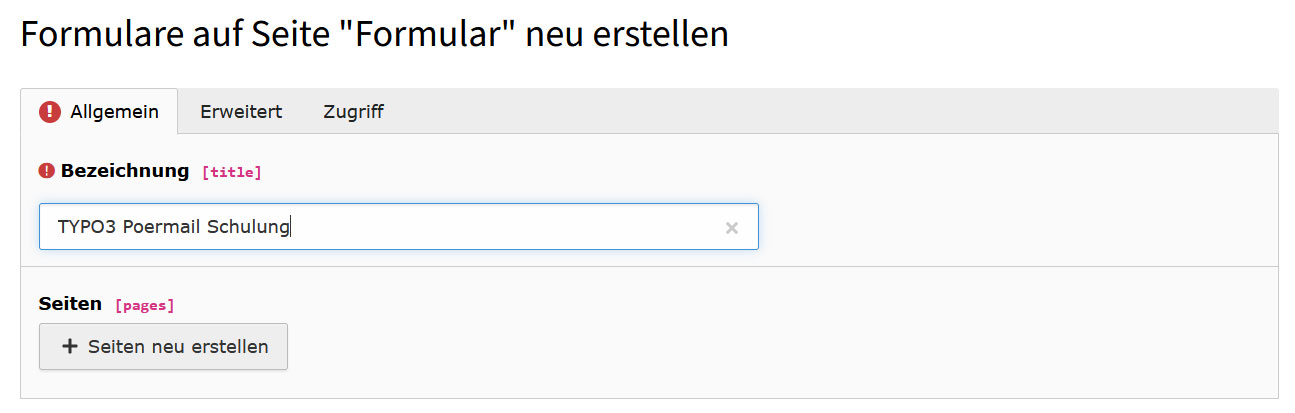Place cursor on TYPO3 in the title field
The image size is (1295, 413).
[x=87, y=227]
